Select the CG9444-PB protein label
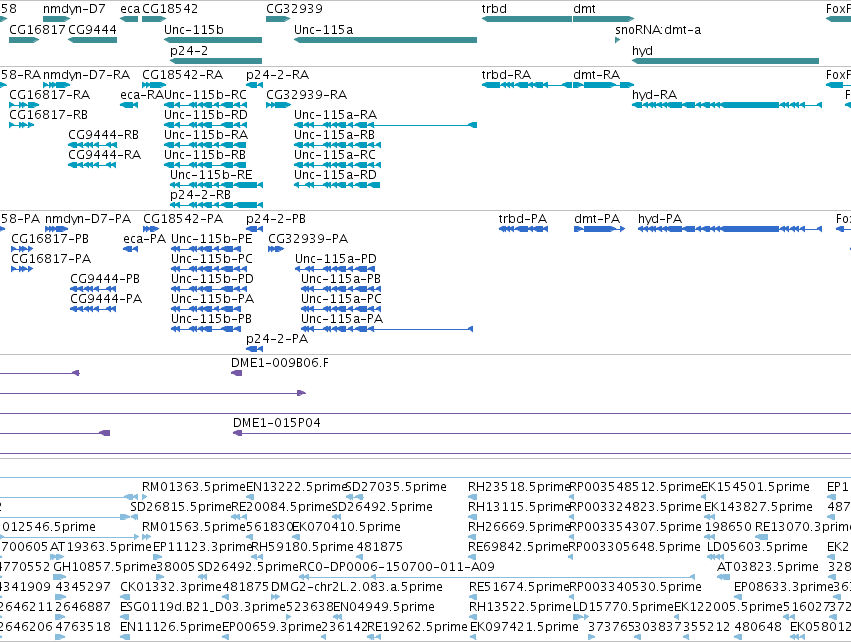Viewport: 851px width, 642px height. point(105,279)
